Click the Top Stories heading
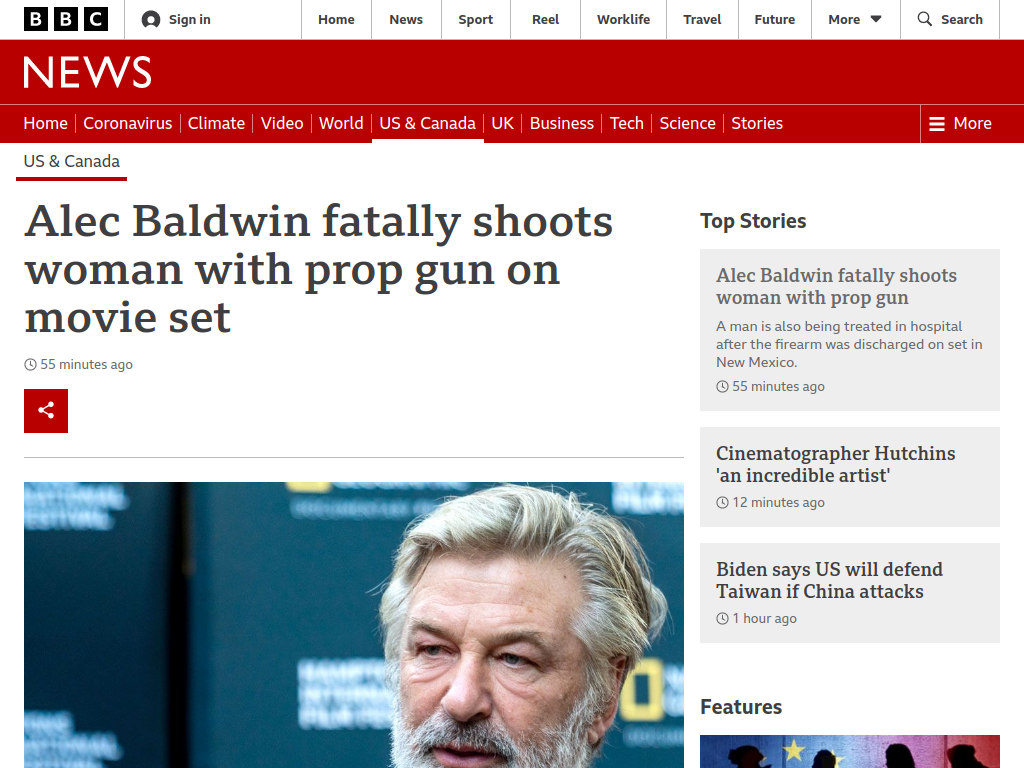 (753, 221)
